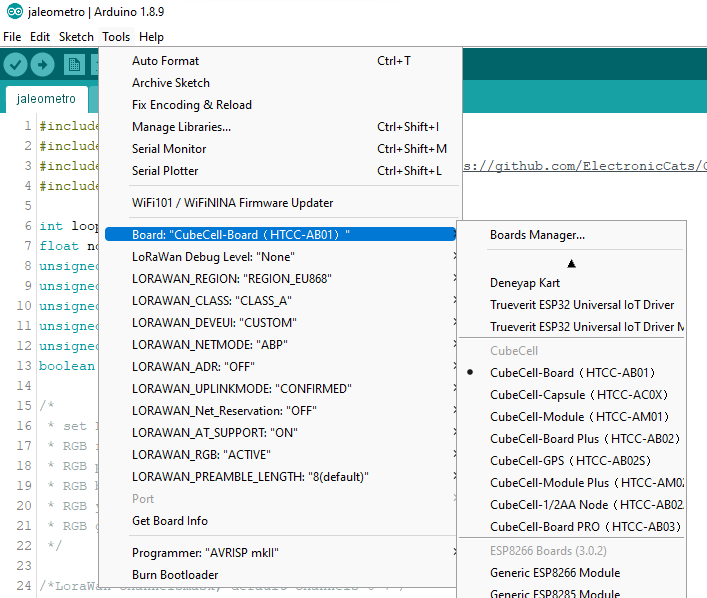Screen dimensions: 707x598
Task: Click the New sketch toolbar icon
Action: pos(74,65)
